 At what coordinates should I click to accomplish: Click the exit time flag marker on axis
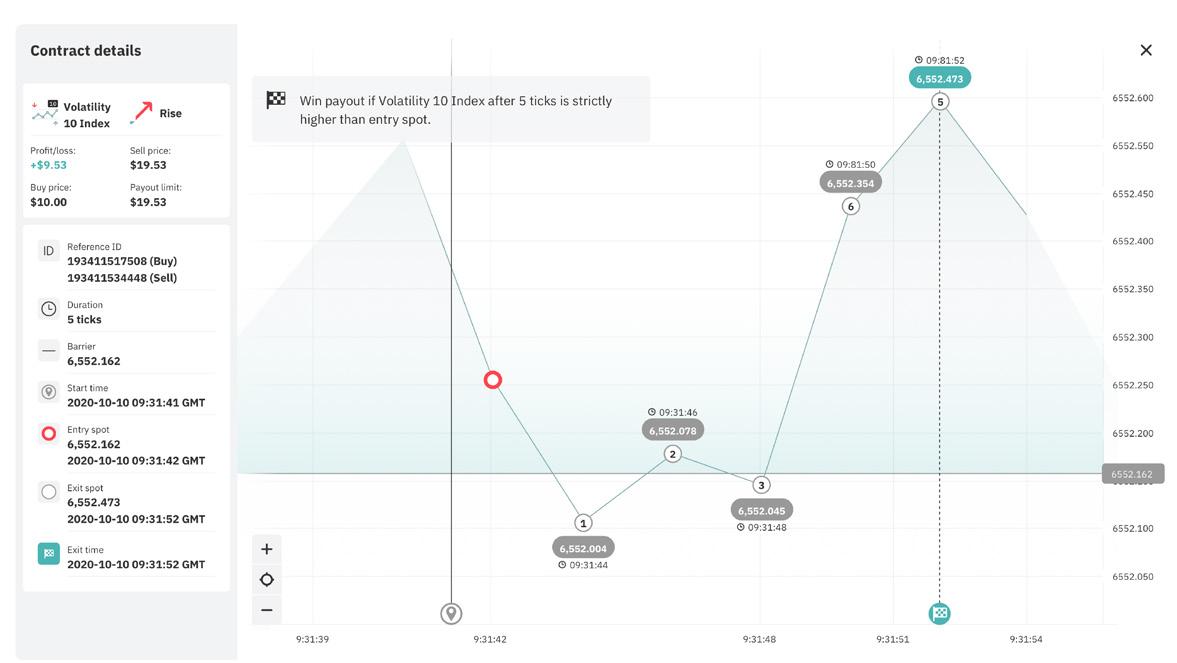click(x=940, y=613)
